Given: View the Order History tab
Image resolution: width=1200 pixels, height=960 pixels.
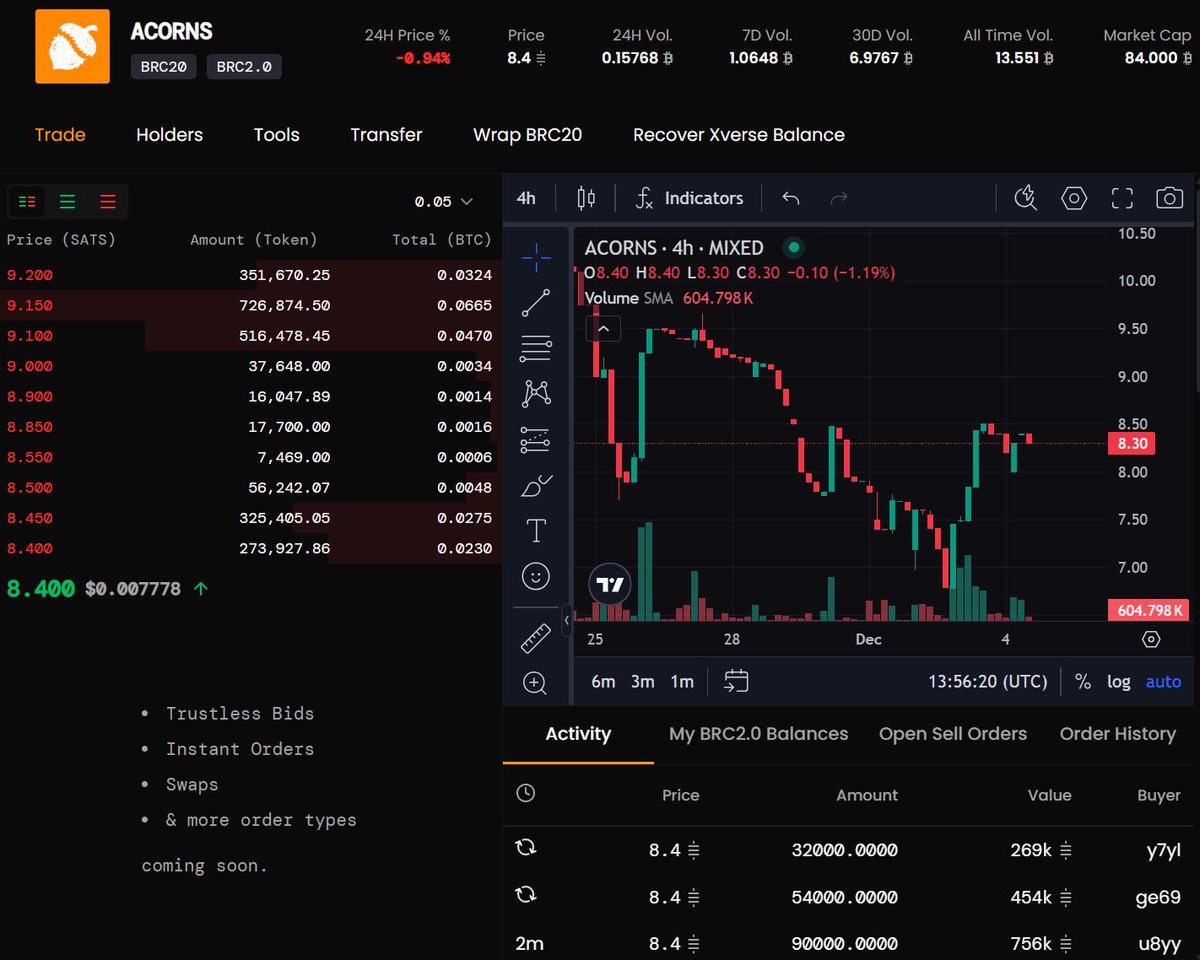Looking at the screenshot, I should [x=1118, y=734].
